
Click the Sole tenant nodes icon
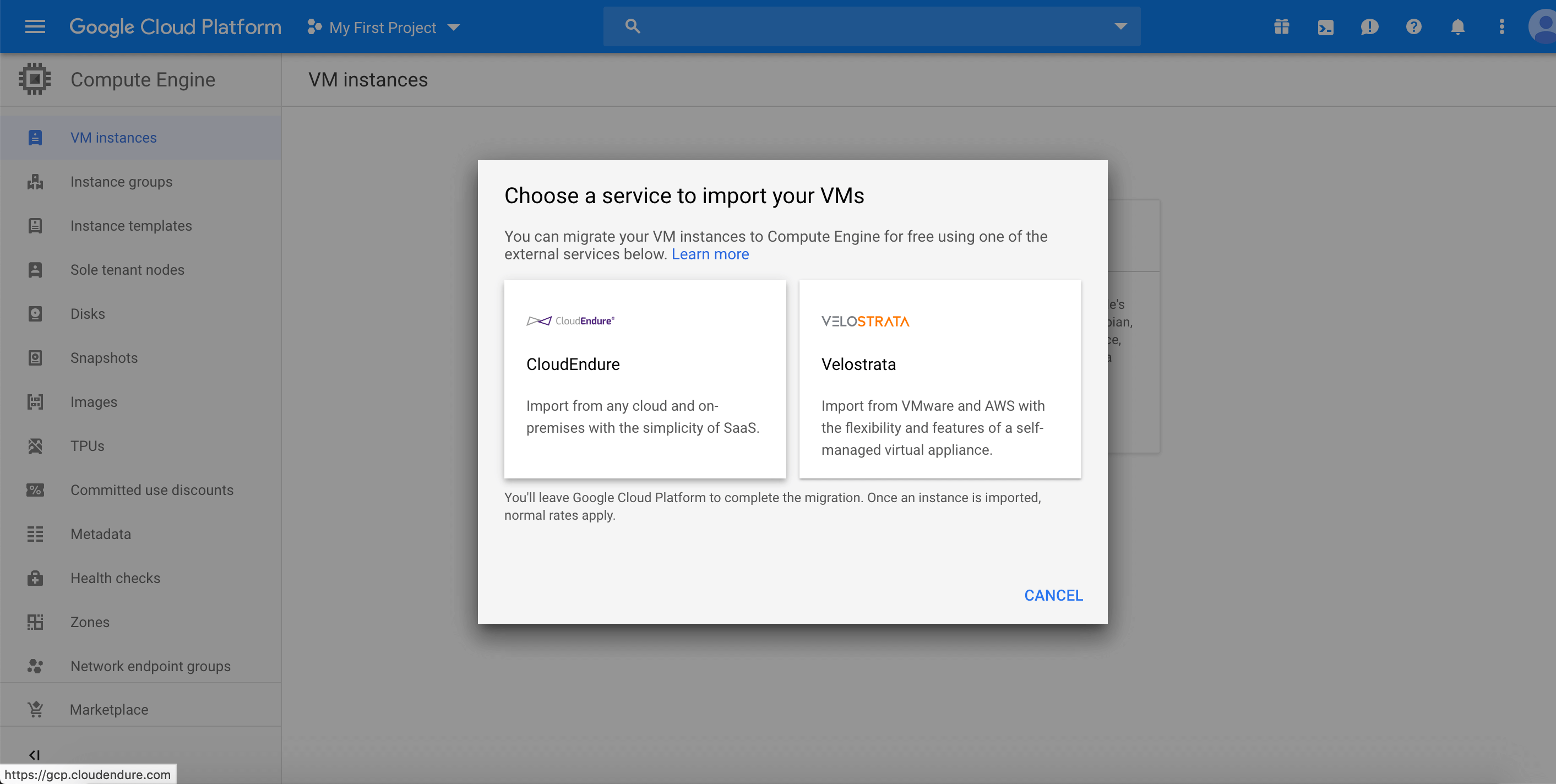35,270
